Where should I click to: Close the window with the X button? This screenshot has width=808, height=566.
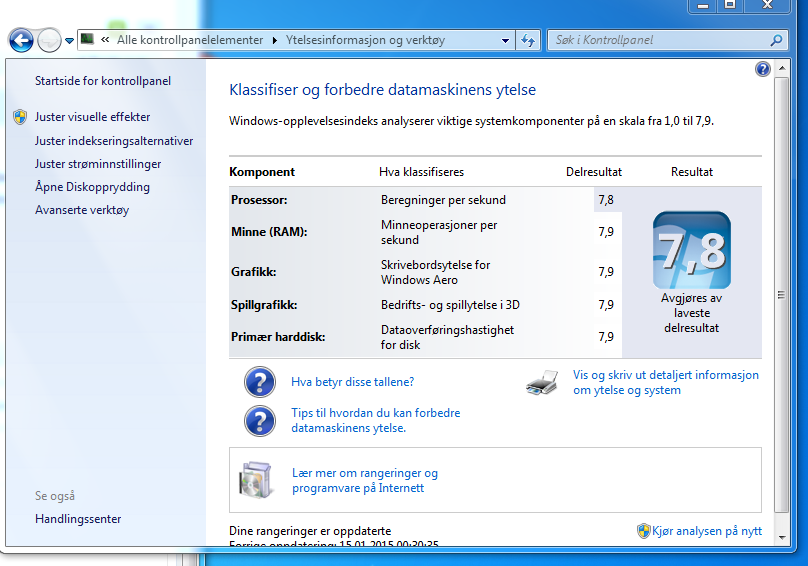[767, 5]
